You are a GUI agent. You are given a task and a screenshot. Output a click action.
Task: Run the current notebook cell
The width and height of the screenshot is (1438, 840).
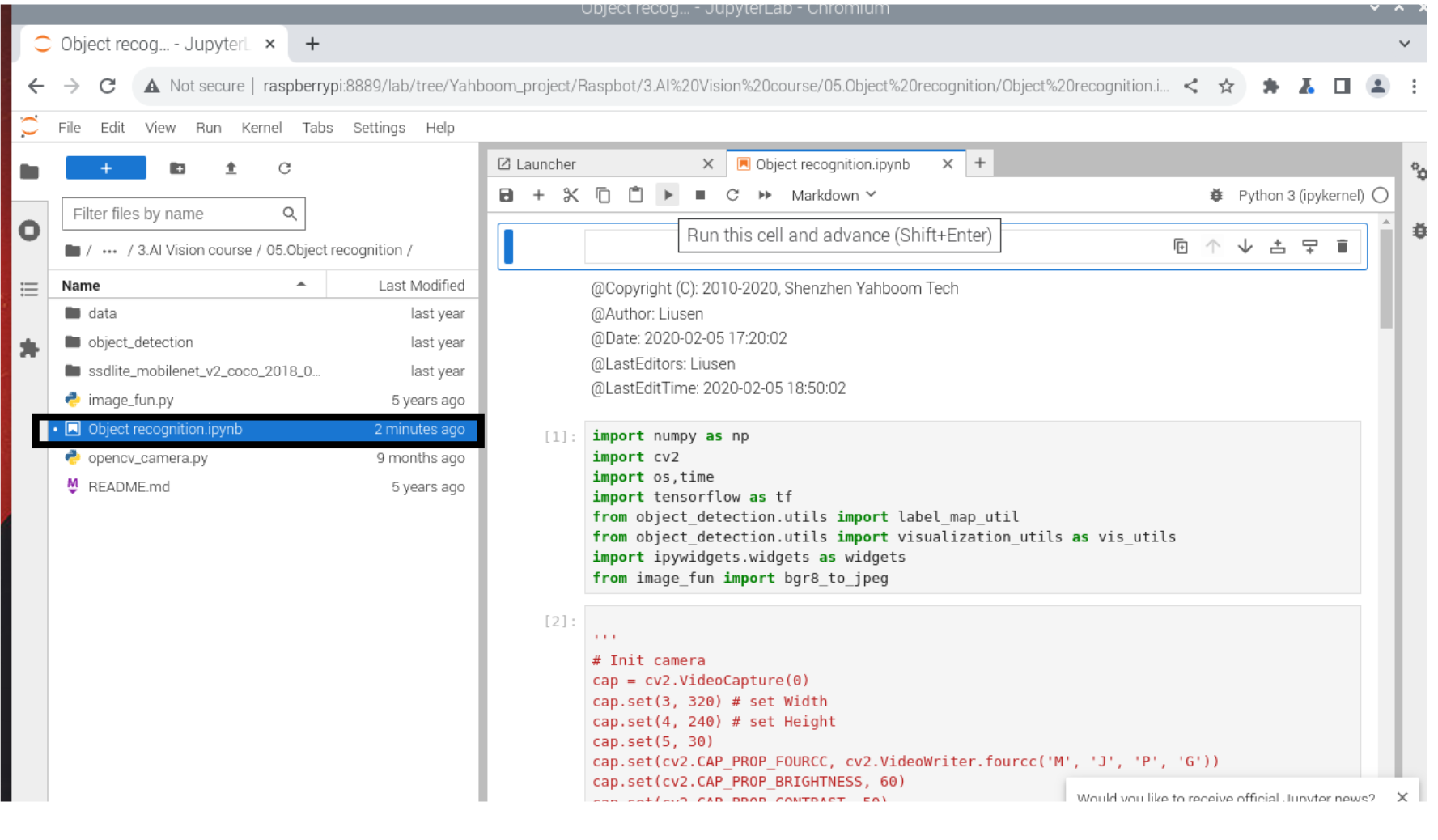pyautogui.click(x=668, y=195)
